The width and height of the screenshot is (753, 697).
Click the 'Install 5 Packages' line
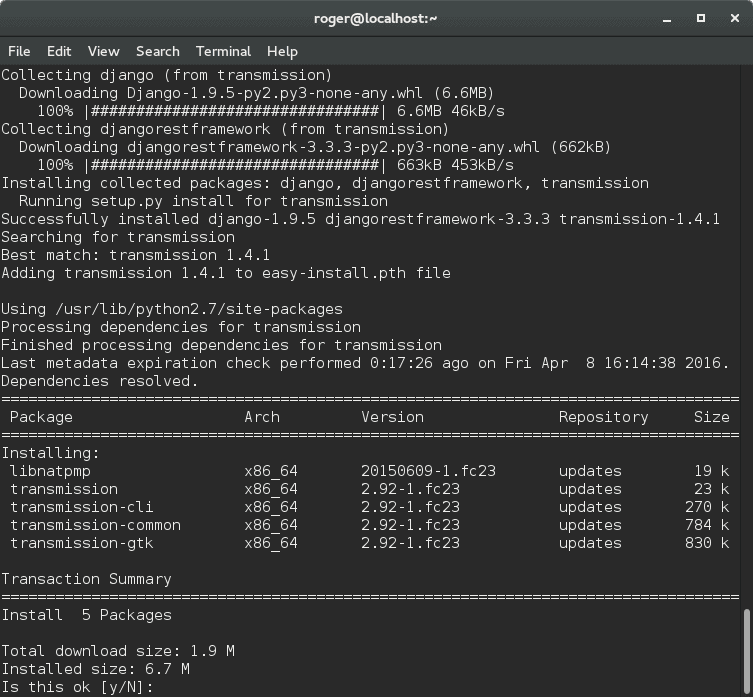coord(86,615)
